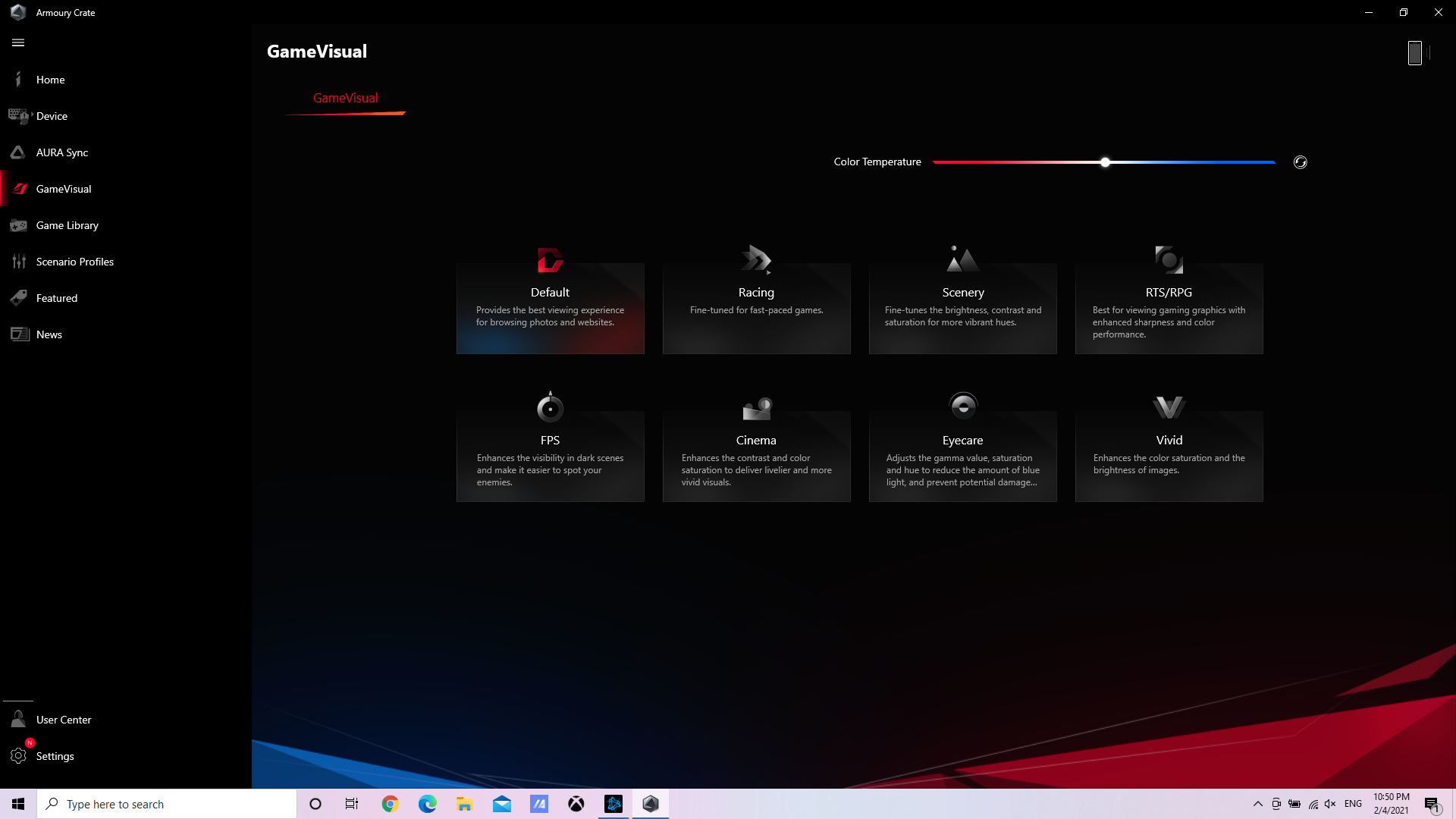
Task: Click the Device keyboard icon in sidebar
Action: [x=18, y=115]
